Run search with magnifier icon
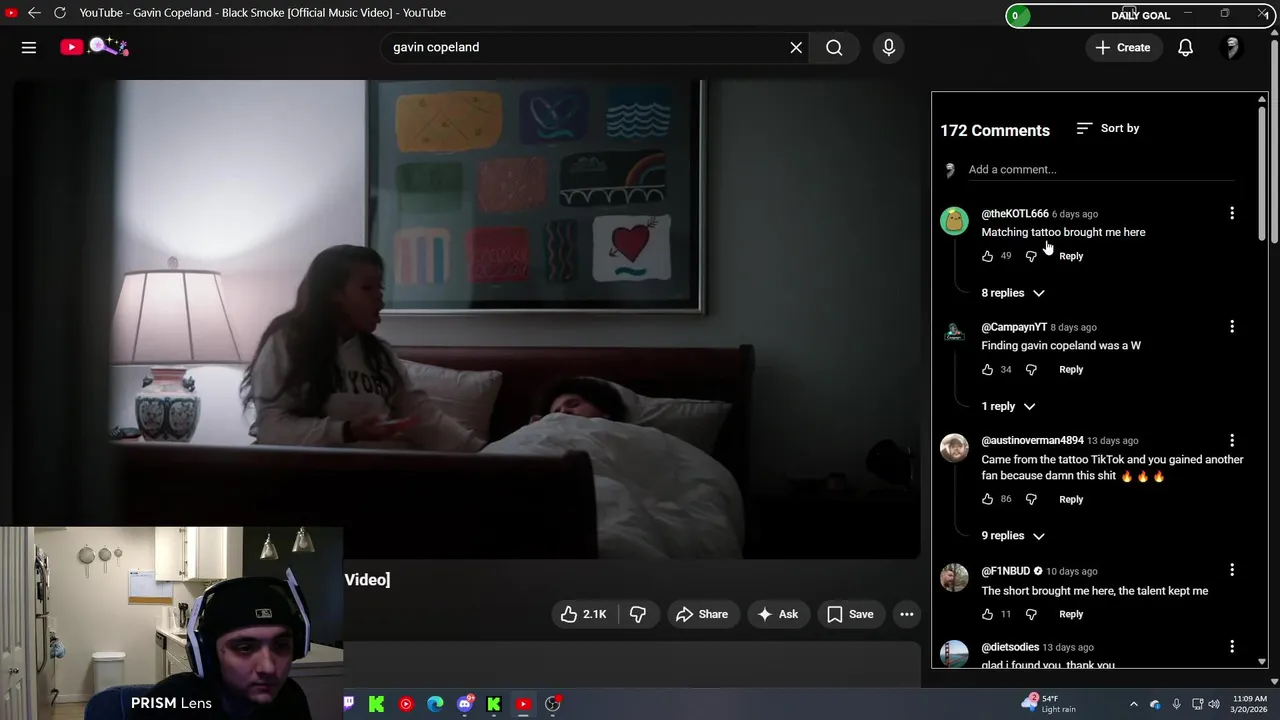Viewport: 1280px width, 720px height. pyautogui.click(x=834, y=47)
